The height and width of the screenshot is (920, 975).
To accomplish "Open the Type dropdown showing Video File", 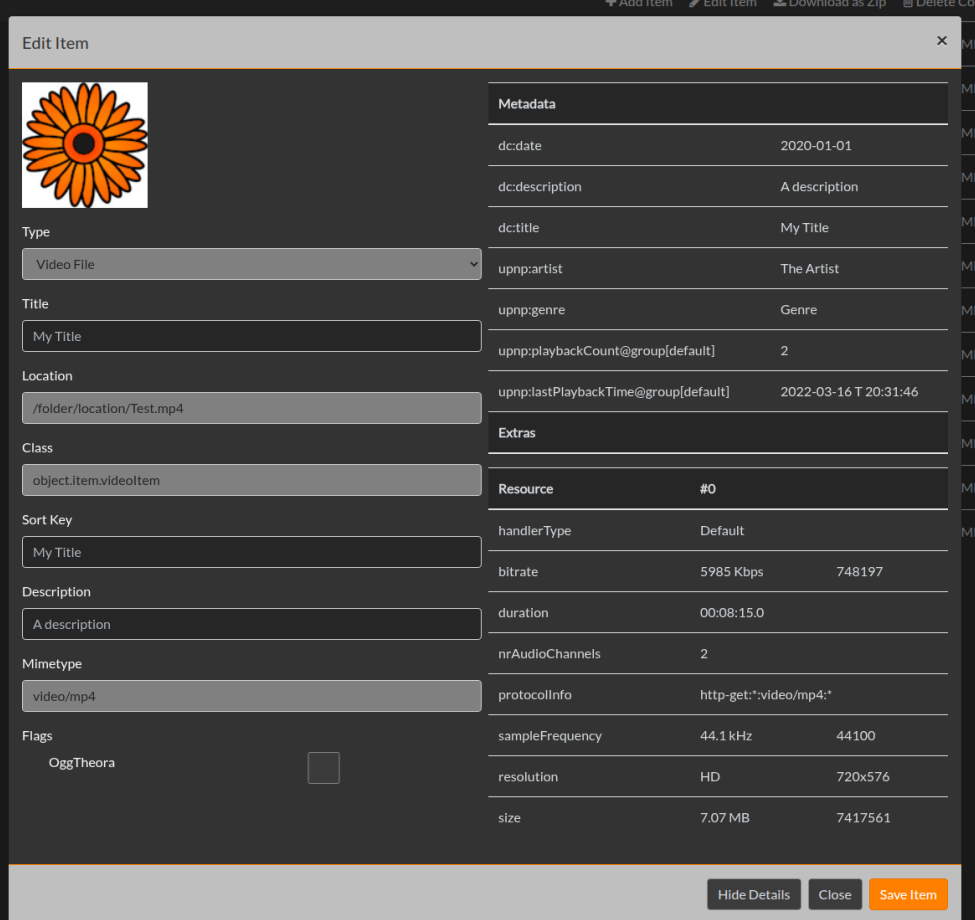I will (252, 264).
